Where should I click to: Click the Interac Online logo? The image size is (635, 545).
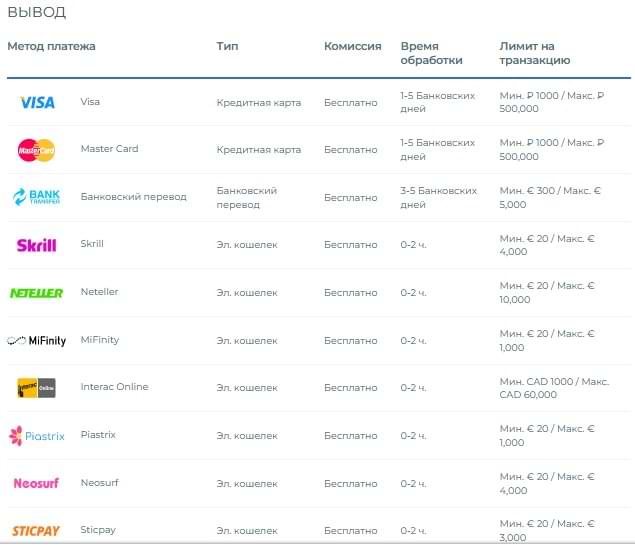(x=36, y=388)
